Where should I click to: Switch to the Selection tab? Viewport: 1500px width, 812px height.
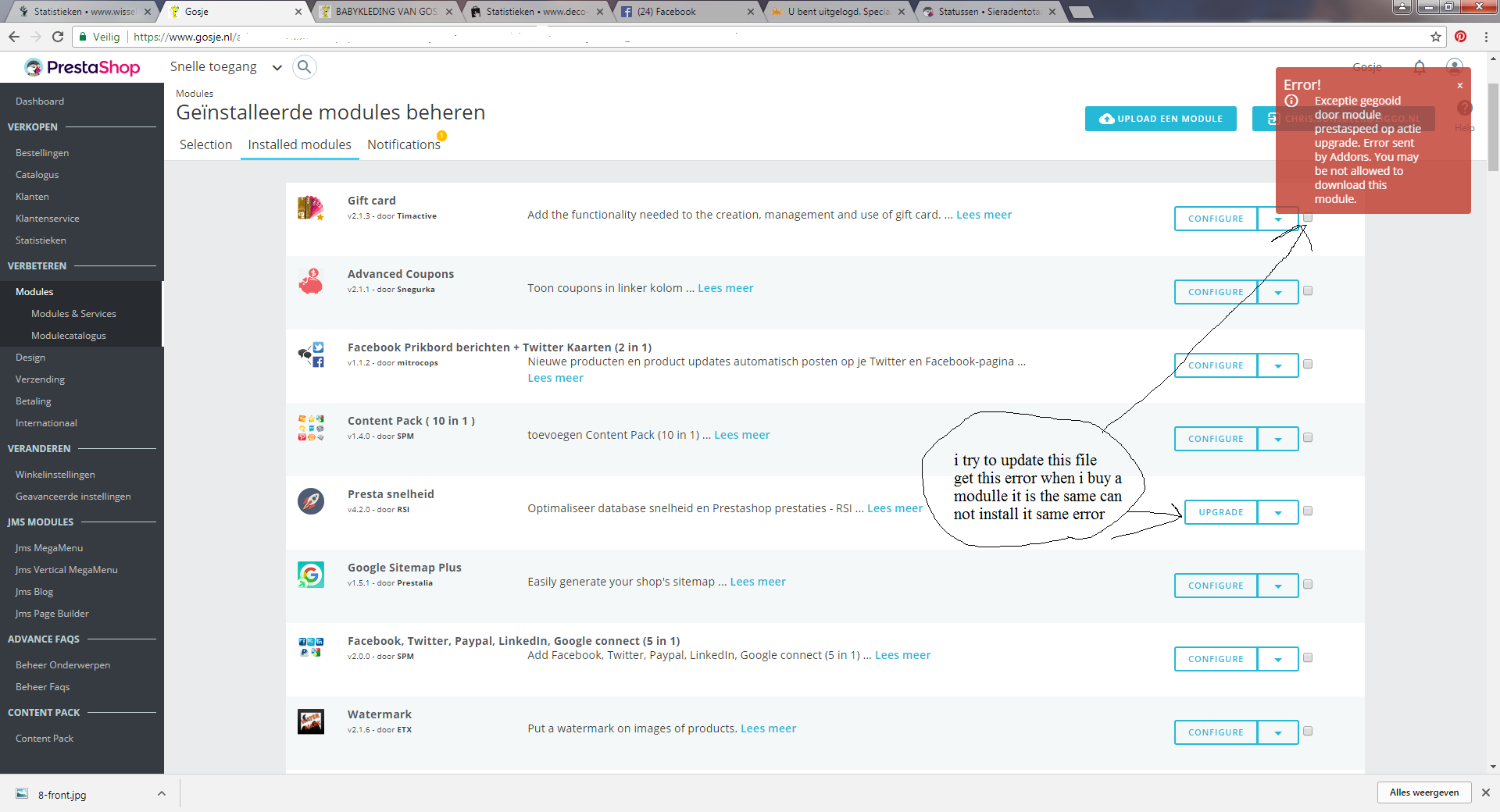coord(205,144)
